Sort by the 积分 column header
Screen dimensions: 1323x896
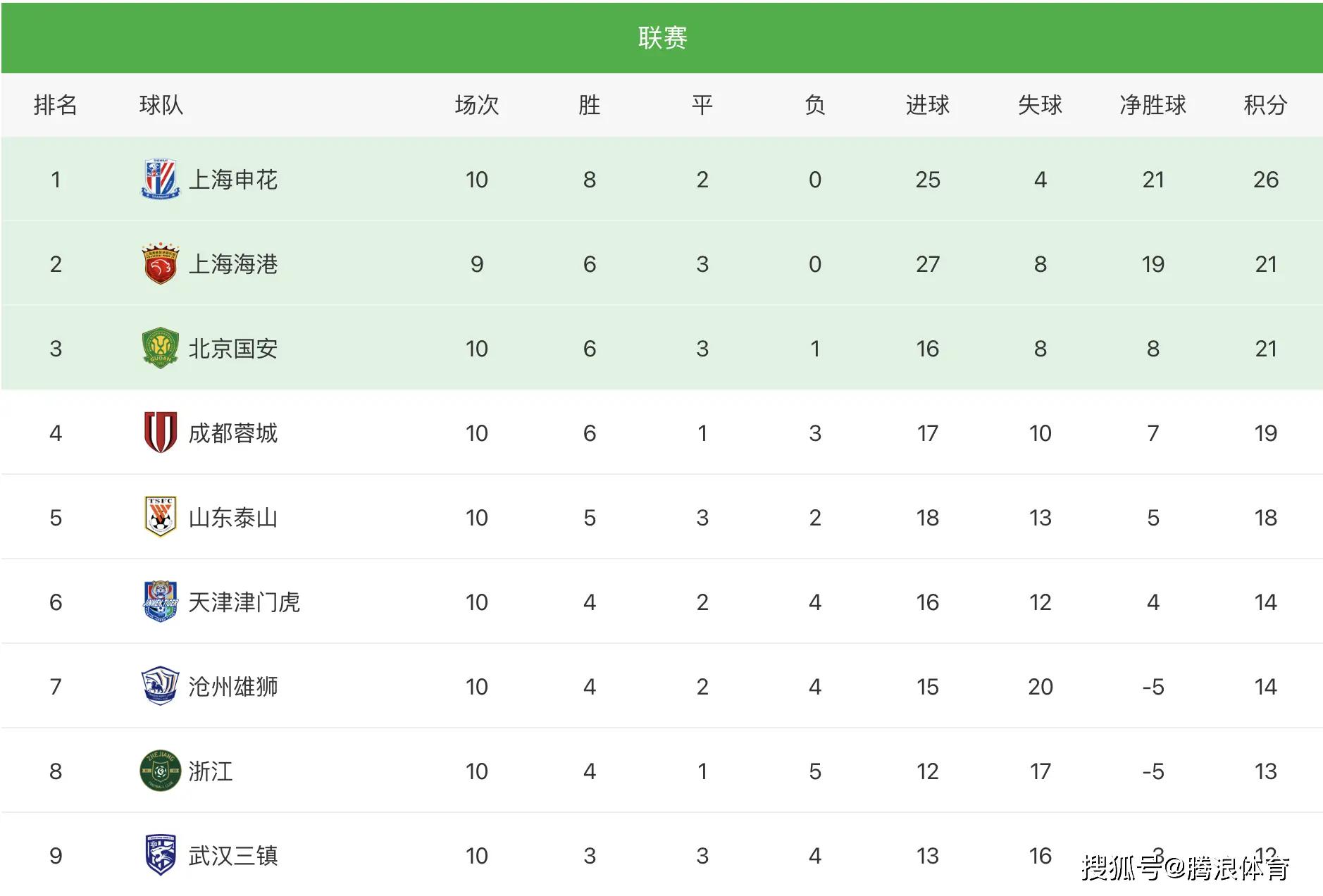[x=1265, y=105]
